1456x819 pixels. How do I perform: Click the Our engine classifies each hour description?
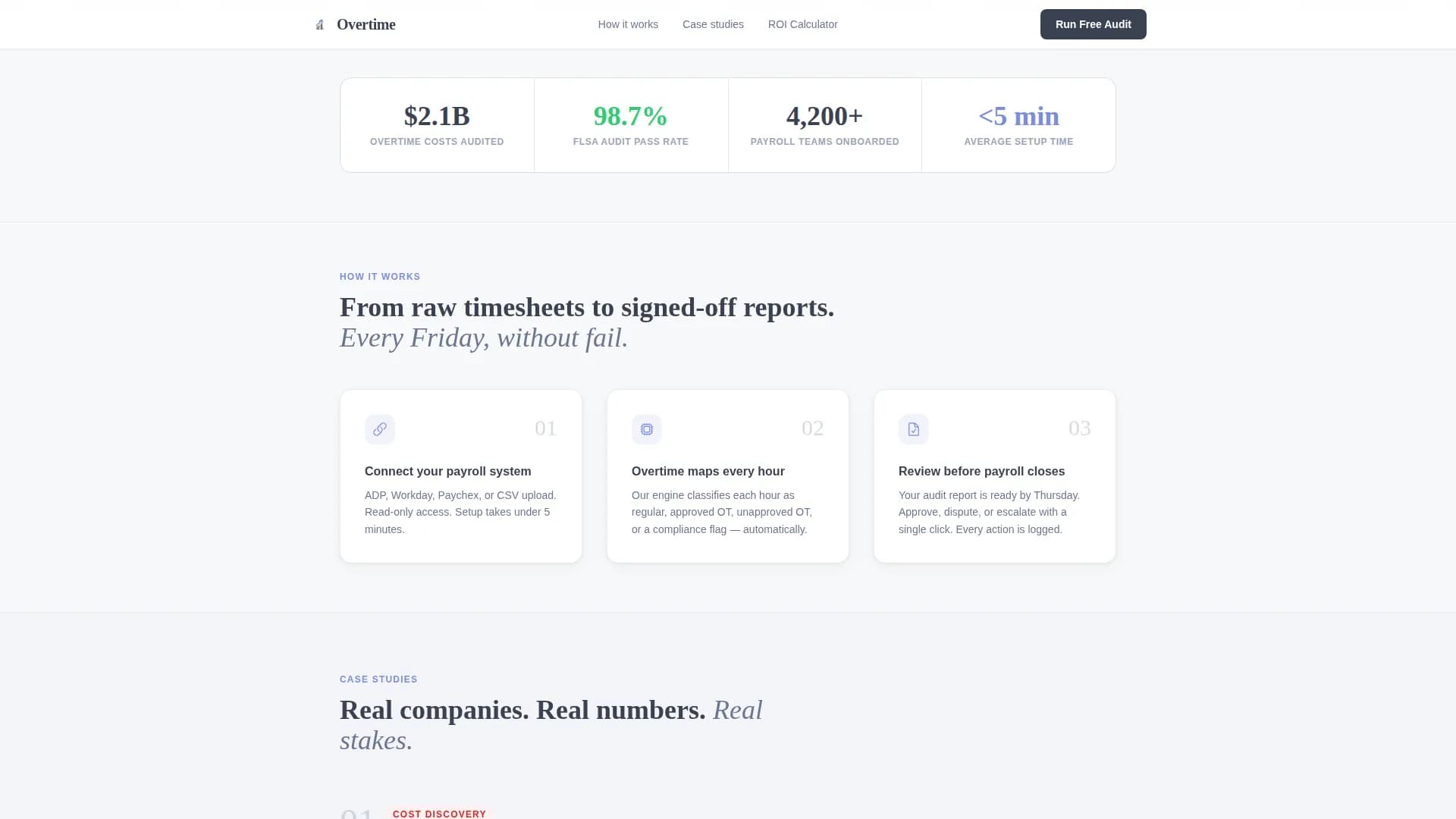[722, 512]
